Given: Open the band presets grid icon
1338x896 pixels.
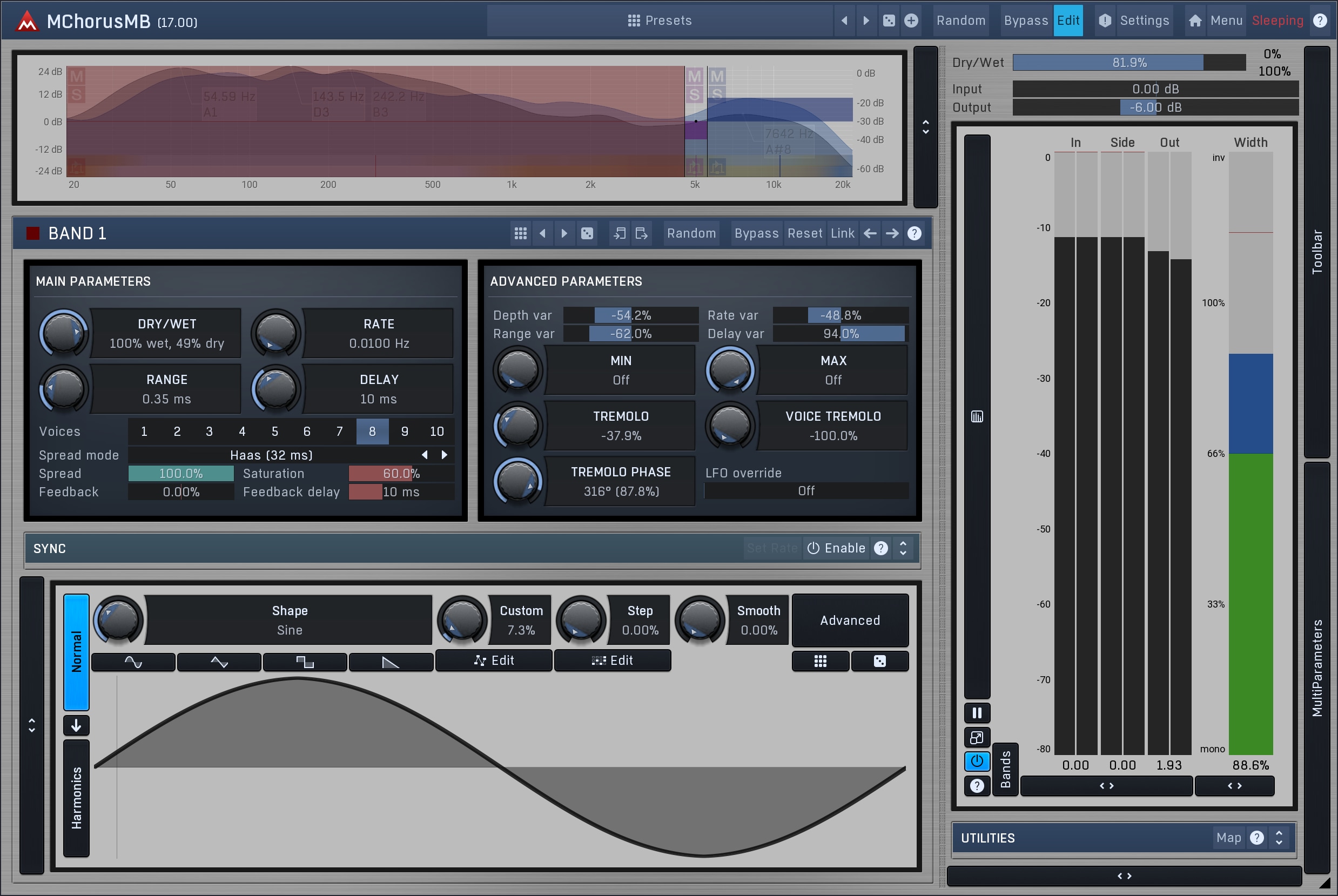Looking at the screenshot, I should click(520, 233).
